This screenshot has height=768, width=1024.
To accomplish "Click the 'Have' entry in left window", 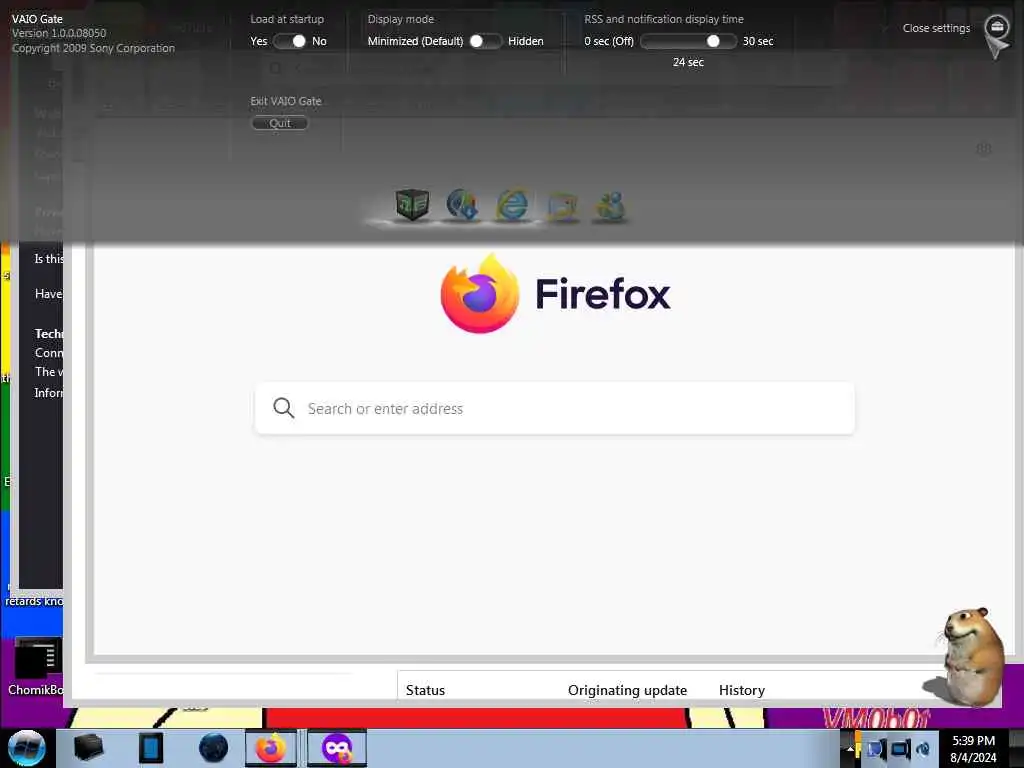I will [x=49, y=294].
